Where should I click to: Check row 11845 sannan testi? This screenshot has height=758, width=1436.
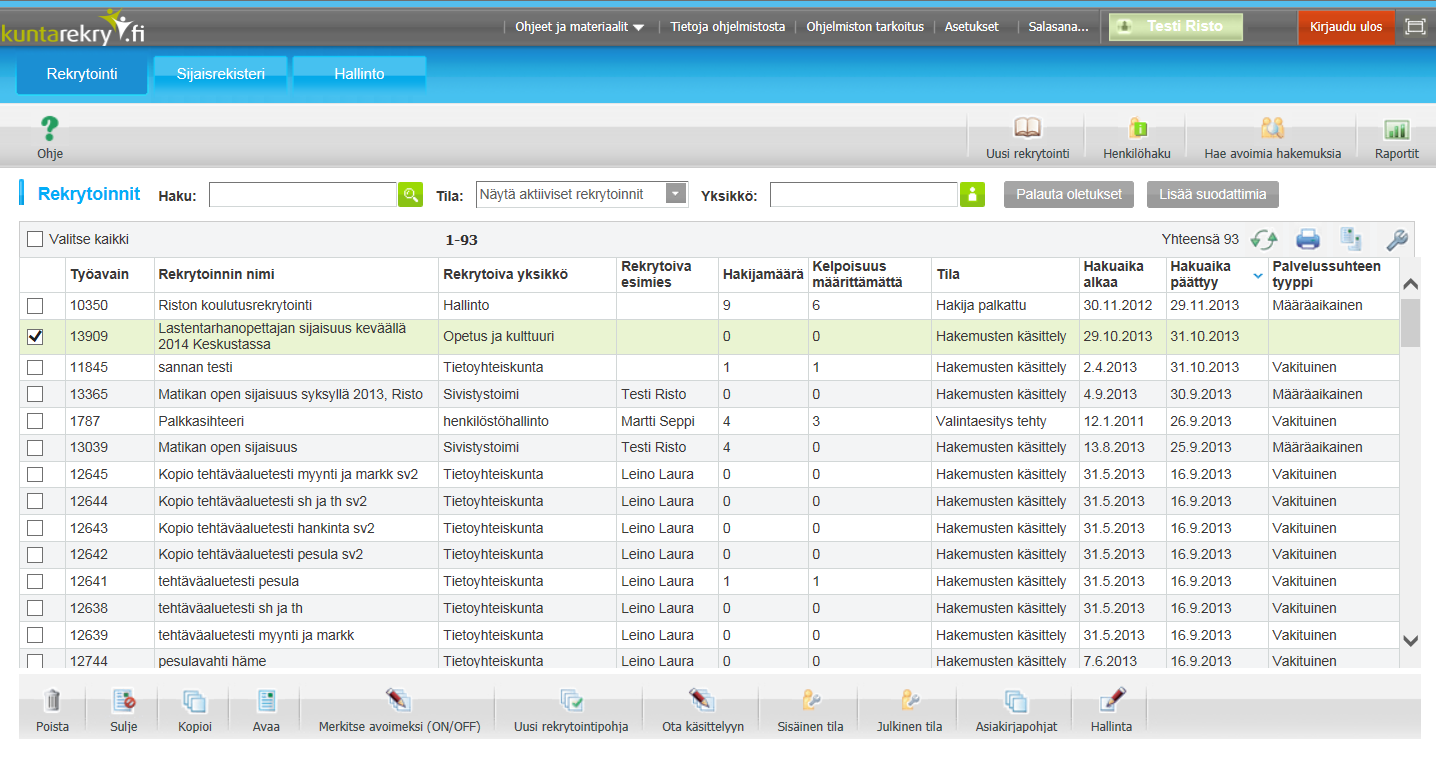tap(35, 367)
